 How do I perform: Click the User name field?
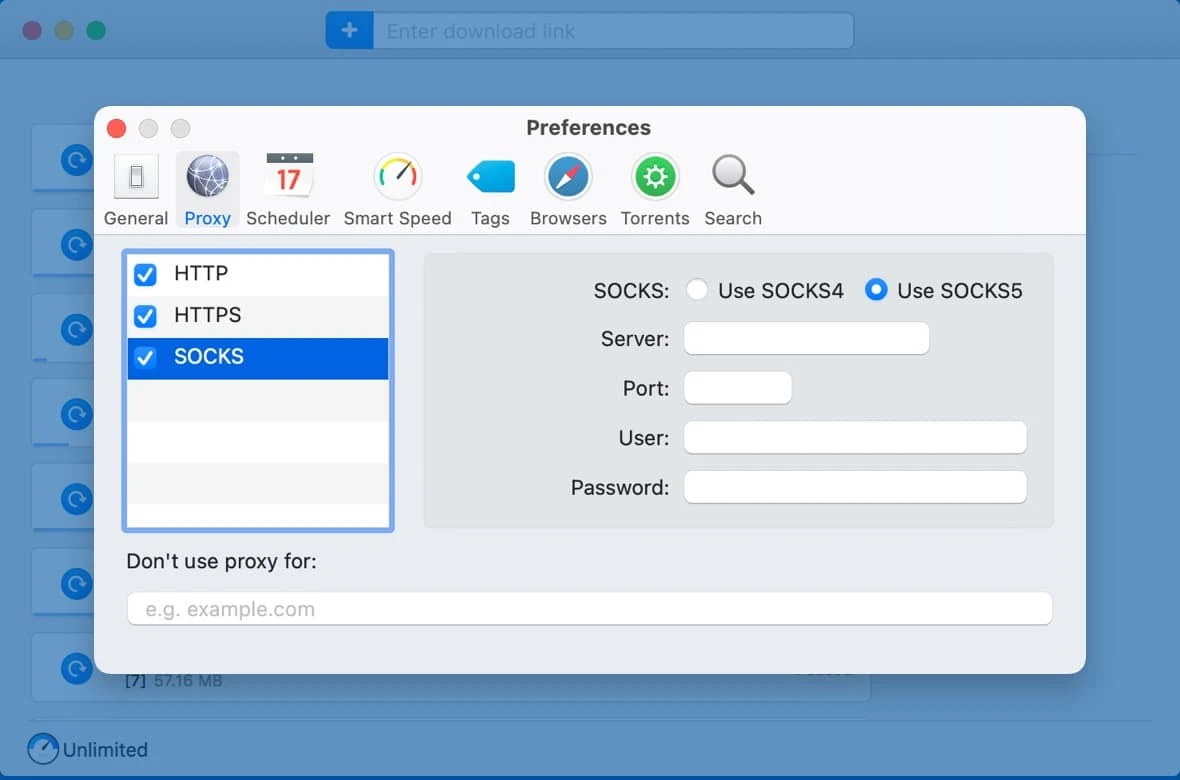click(855, 438)
